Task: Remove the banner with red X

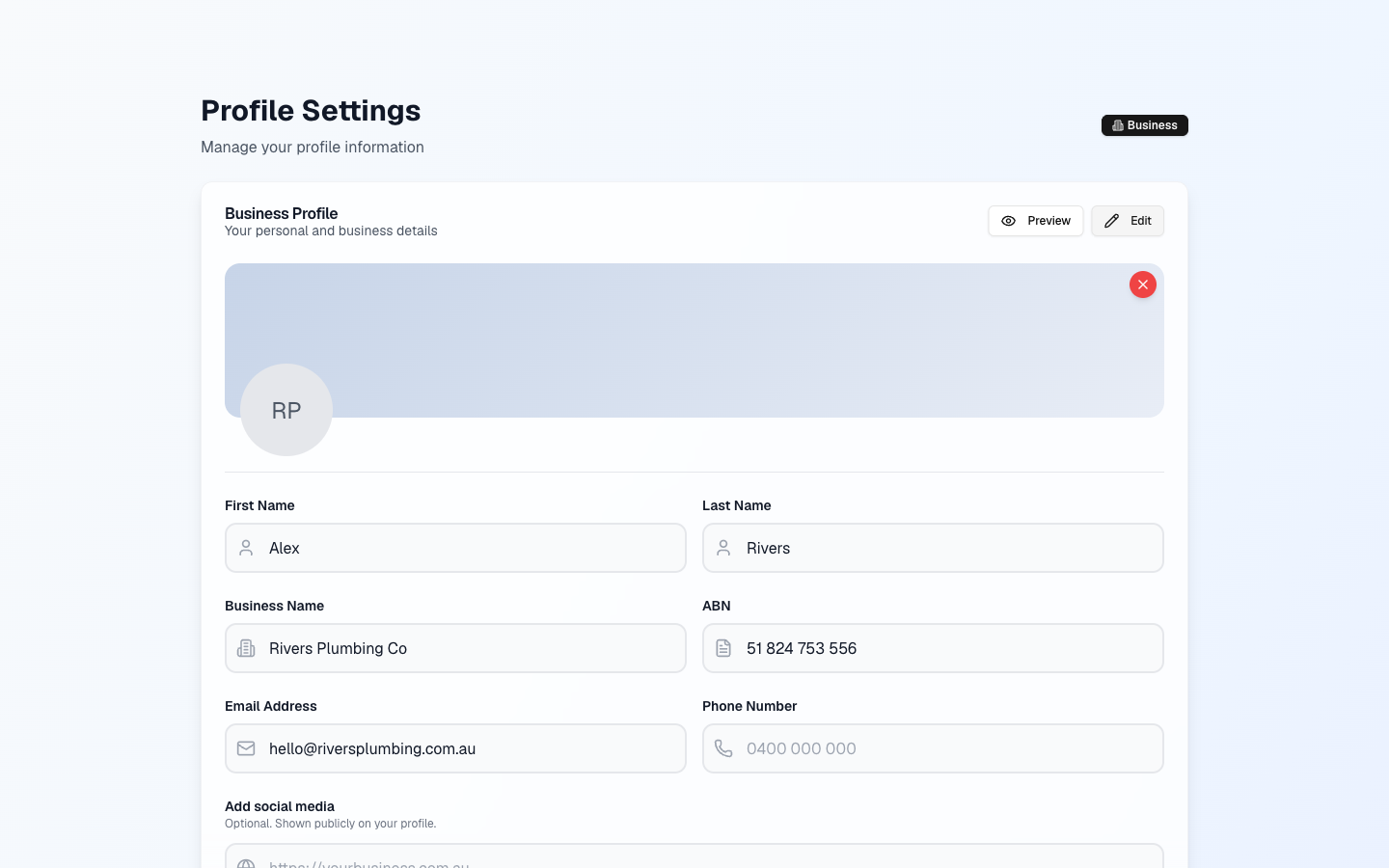Action: click(1142, 285)
